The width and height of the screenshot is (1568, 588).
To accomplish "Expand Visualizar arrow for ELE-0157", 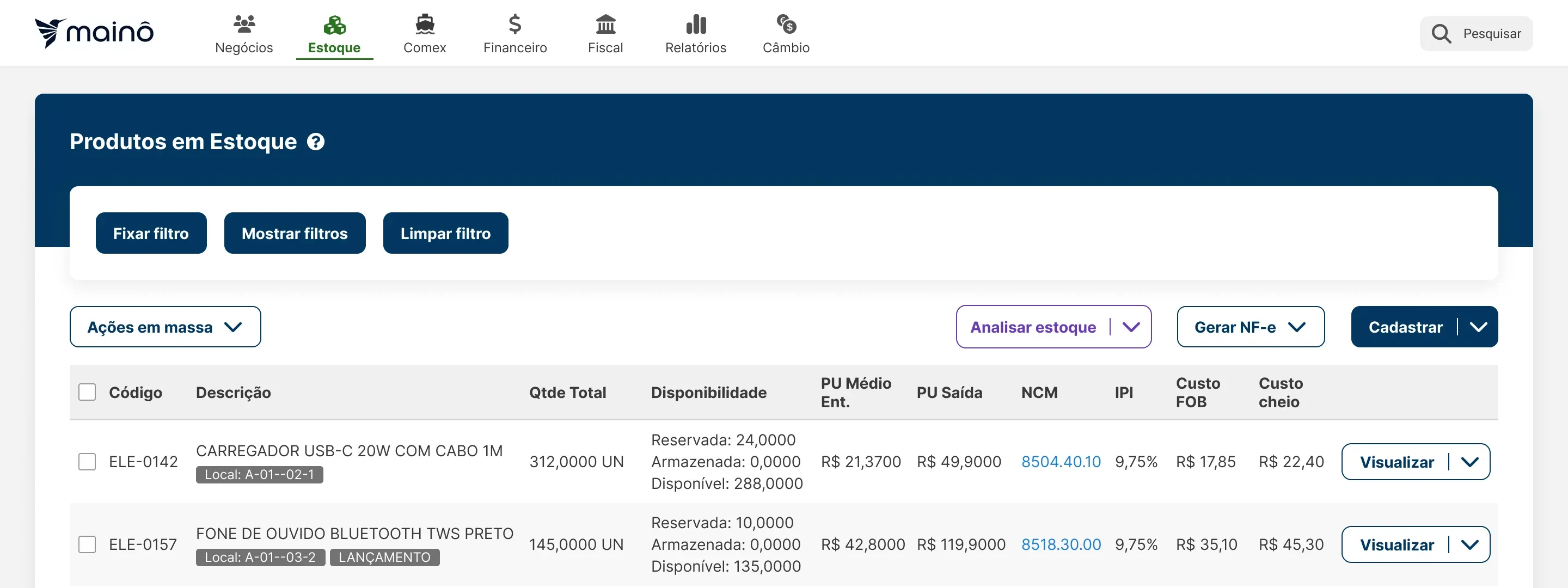I will coord(1469,545).
